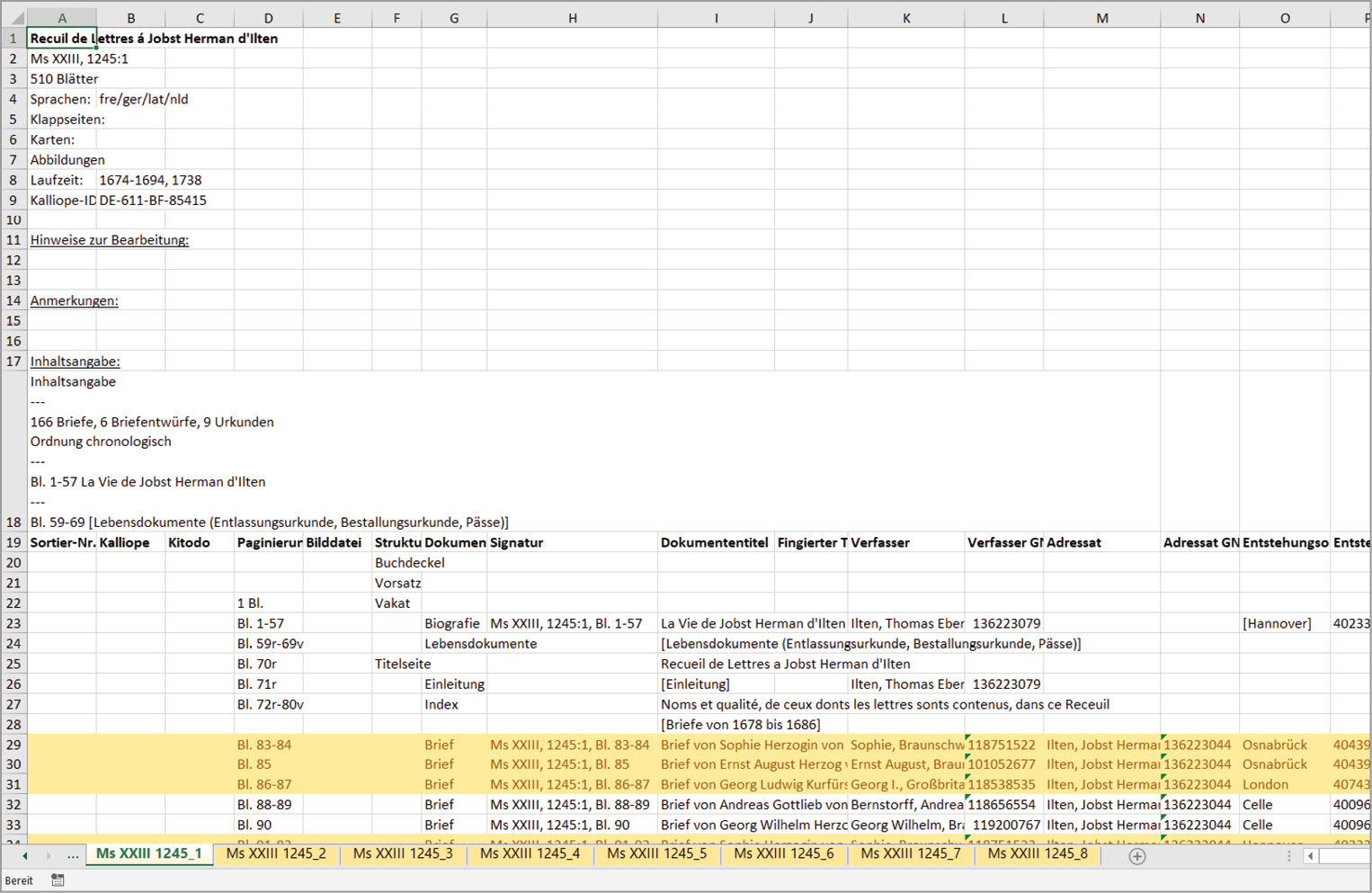1372x893 pixels.
Task: Click the Select All corner triangle
Action: click(16, 18)
